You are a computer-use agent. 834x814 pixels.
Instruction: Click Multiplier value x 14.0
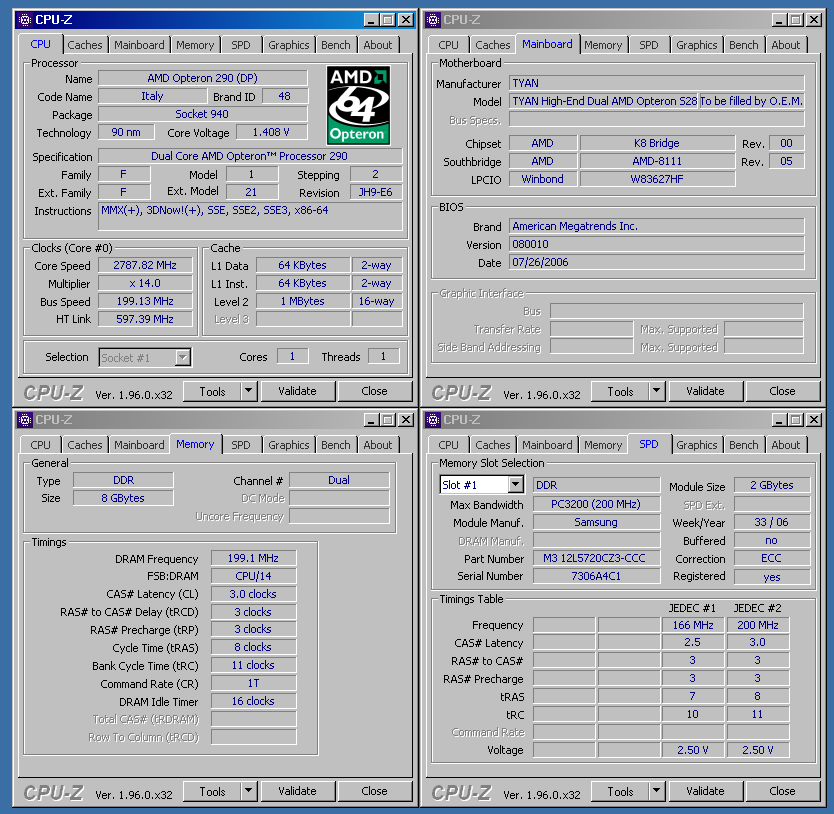(145, 283)
